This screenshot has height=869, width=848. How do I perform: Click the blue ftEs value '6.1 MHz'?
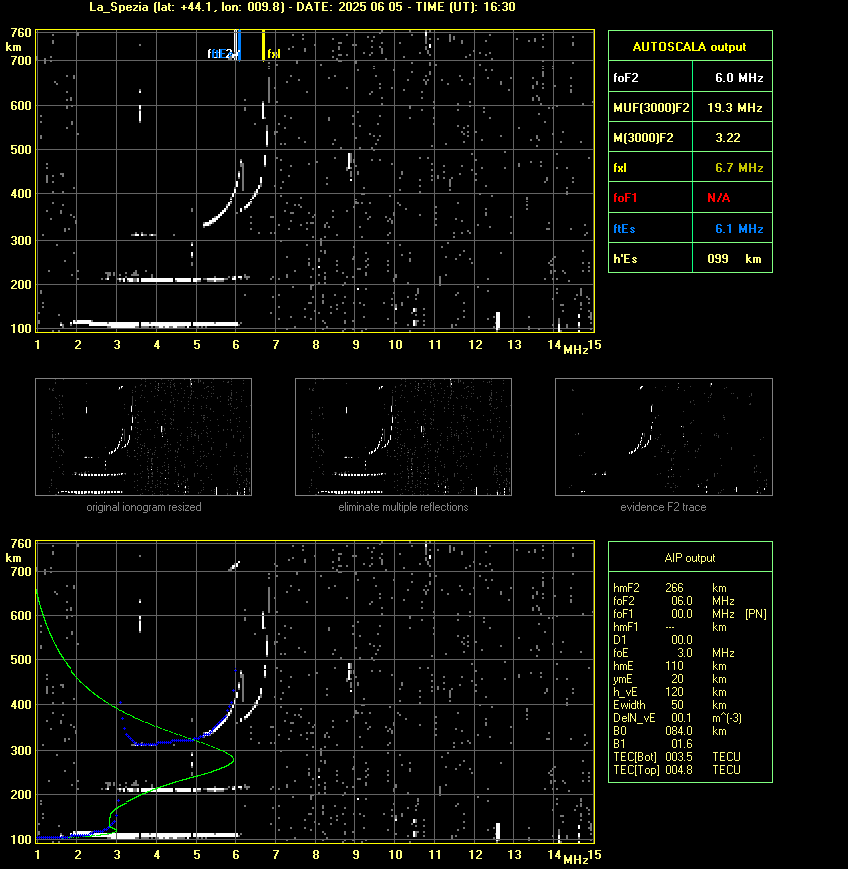[739, 228]
